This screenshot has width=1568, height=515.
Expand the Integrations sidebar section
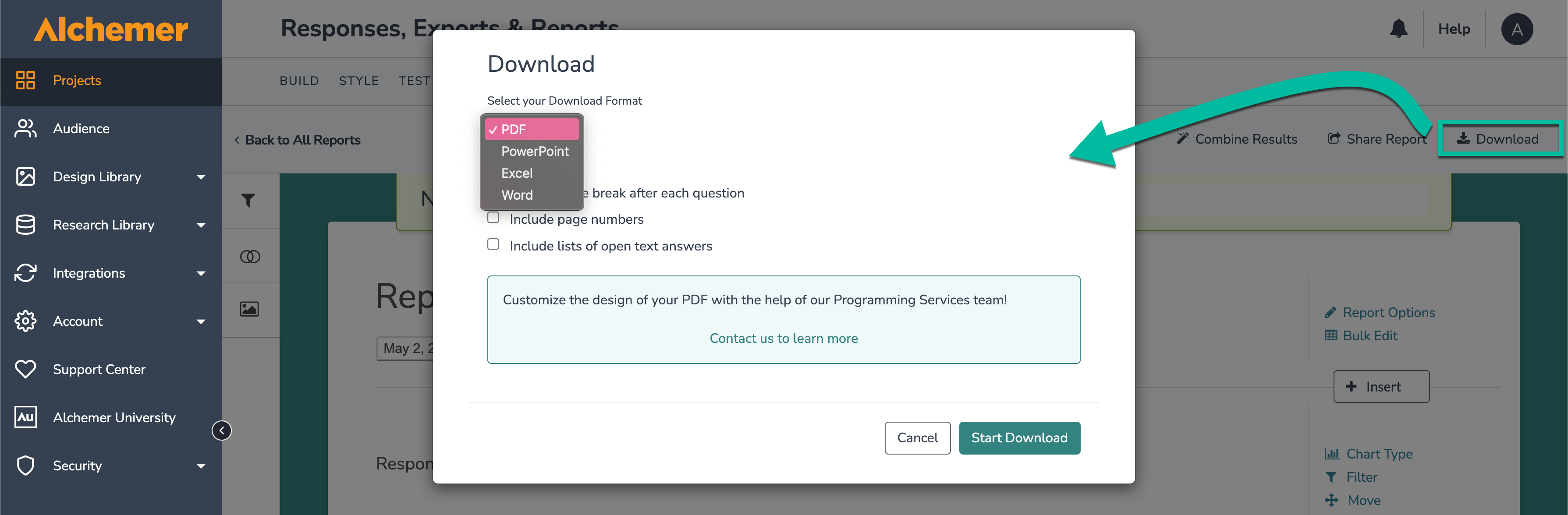click(x=201, y=273)
